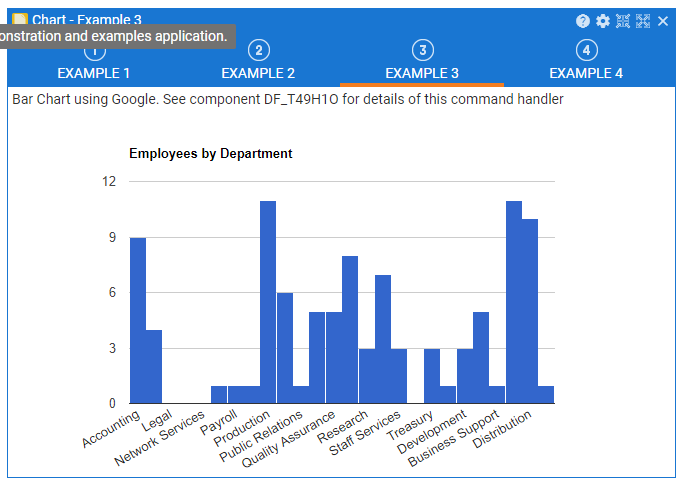
Task: Click the yellow document icon in title bar
Action: click(19, 18)
